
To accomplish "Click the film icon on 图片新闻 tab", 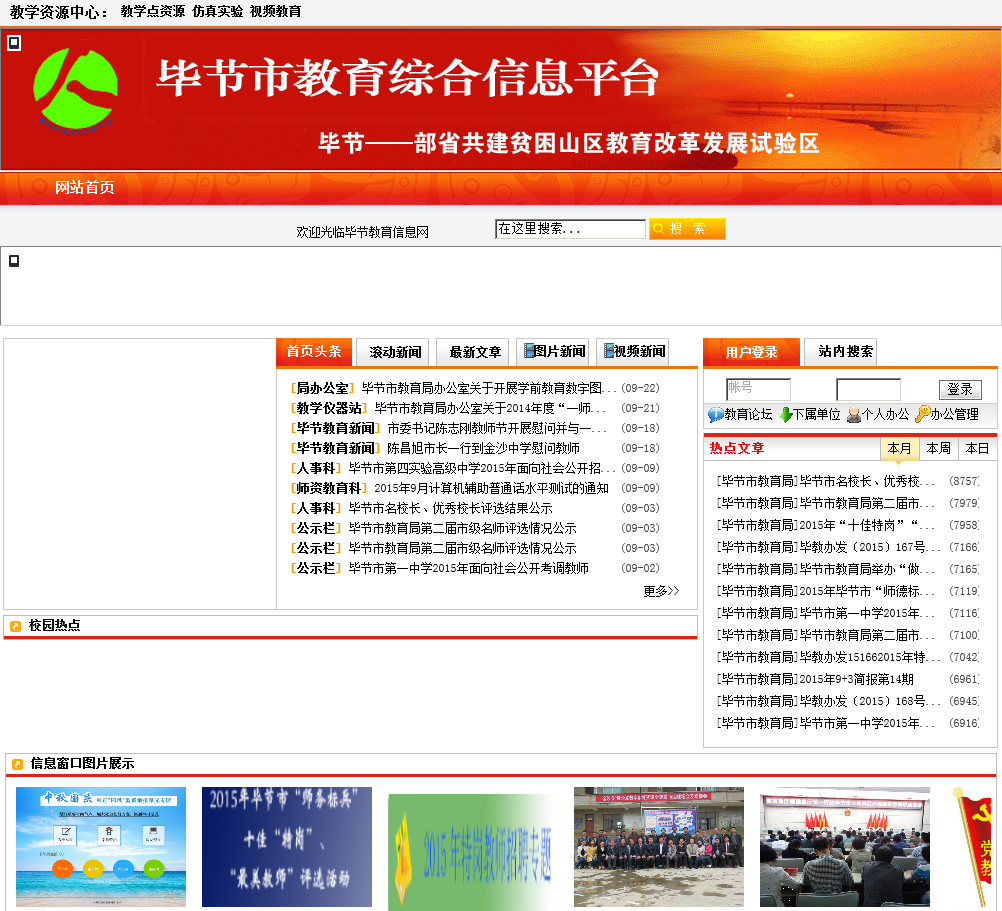I will (x=529, y=351).
